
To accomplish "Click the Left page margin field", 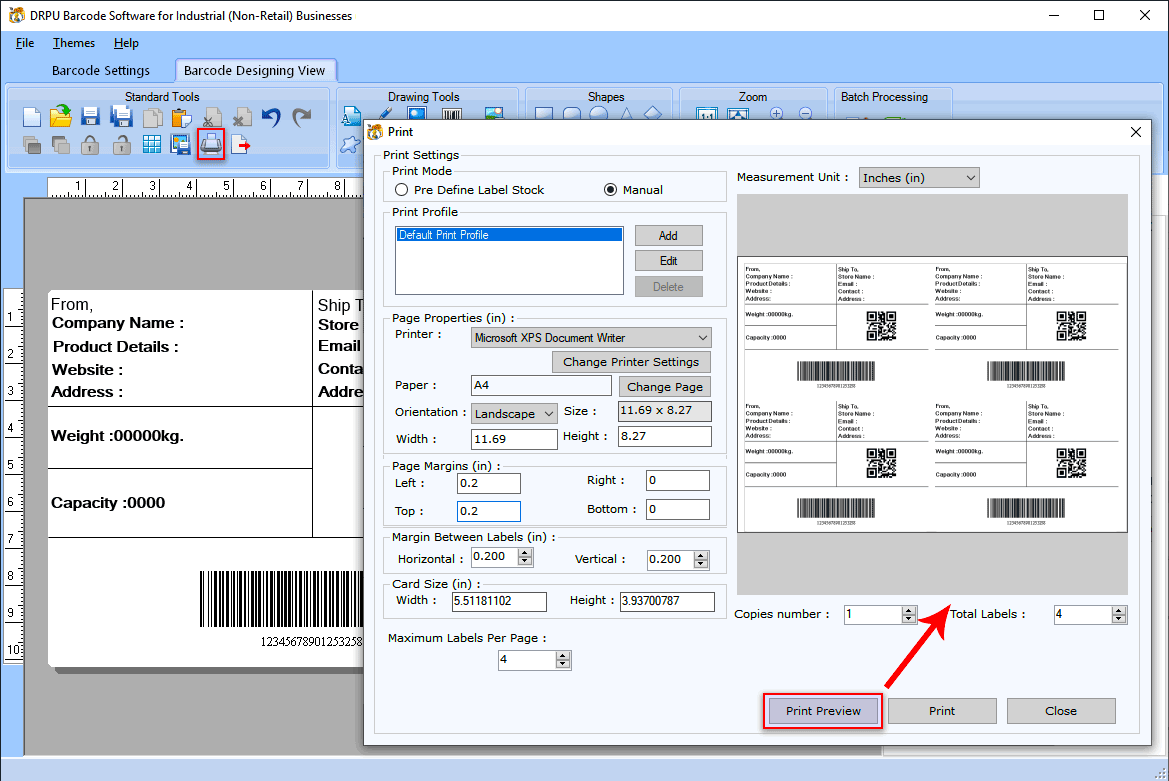I will [488, 484].
